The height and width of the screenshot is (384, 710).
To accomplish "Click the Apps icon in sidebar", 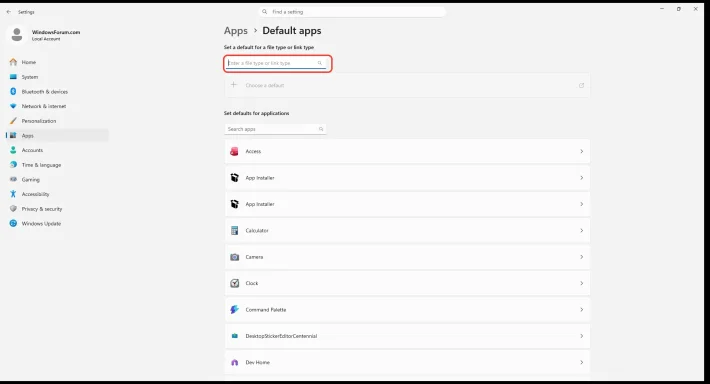I will [13, 135].
